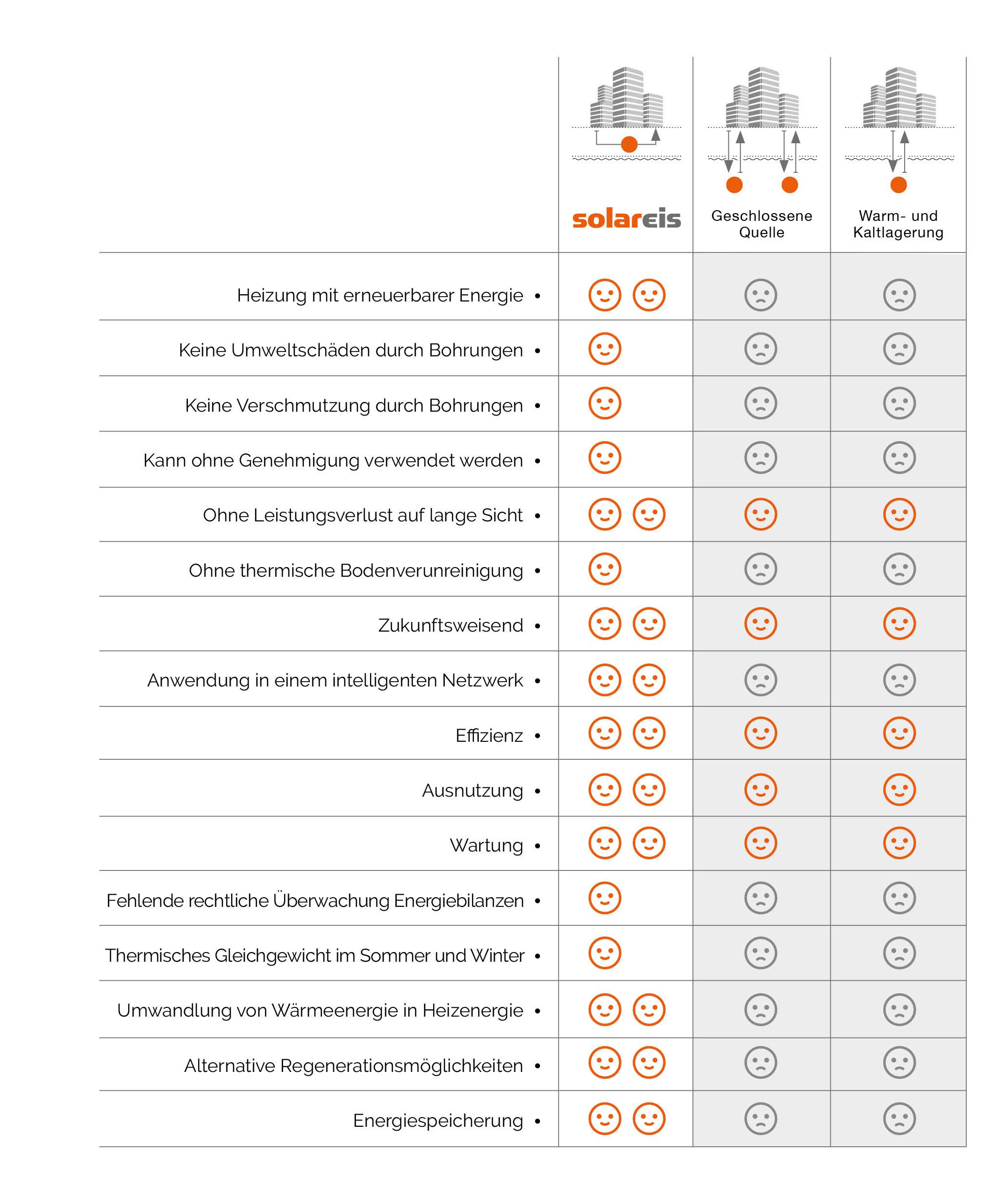Image resolution: width=994 pixels, height=1204 pixels.
Task: Click the single solareis smiley in Keine Verschmutzung row
Action: click(x=605, y=403)
